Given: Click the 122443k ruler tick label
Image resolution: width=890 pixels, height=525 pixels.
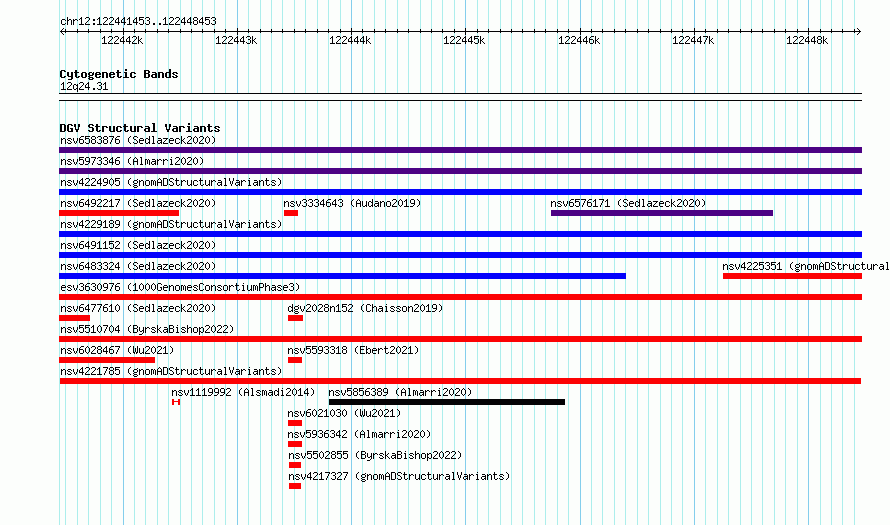Looking at the screenshot, I should click(236, 40).
